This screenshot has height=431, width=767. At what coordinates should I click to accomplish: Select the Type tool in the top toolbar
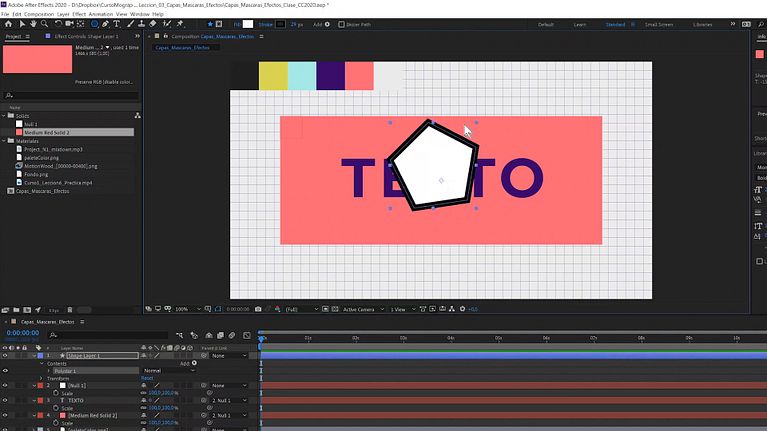[x=119, y=24]
